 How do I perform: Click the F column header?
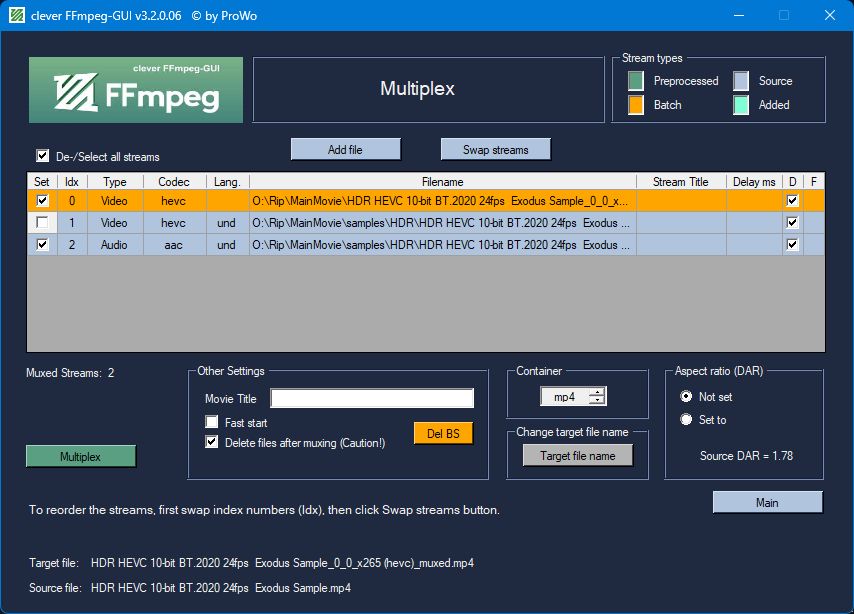(814, 181)
